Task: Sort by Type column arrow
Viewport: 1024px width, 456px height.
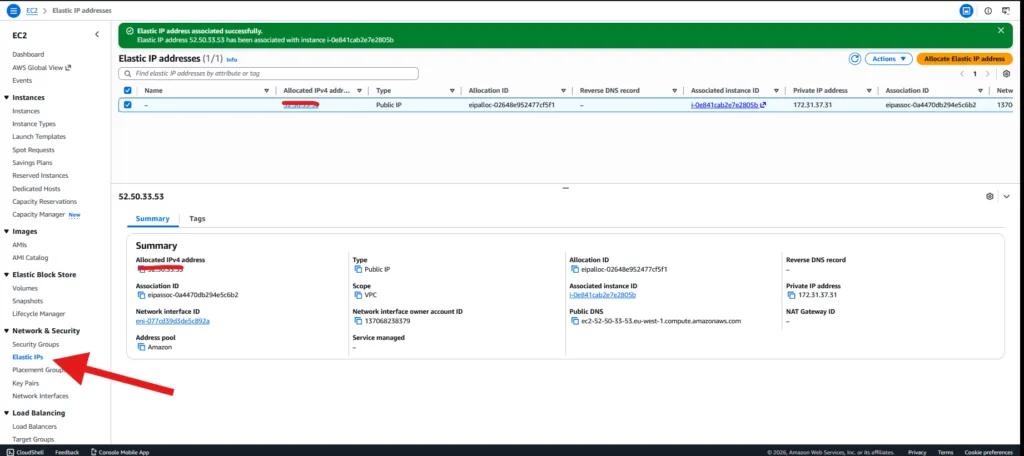Action: (452, 91)
